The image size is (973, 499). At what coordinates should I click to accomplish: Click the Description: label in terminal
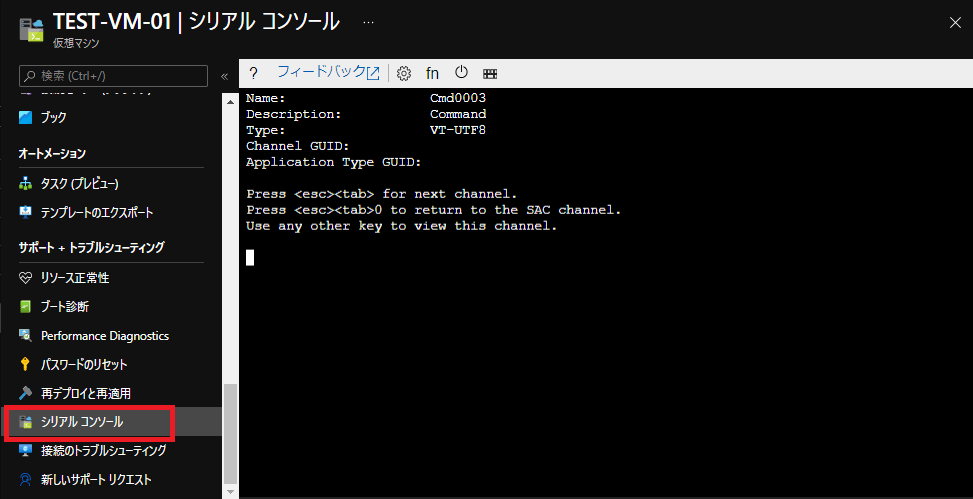point(294,114)
